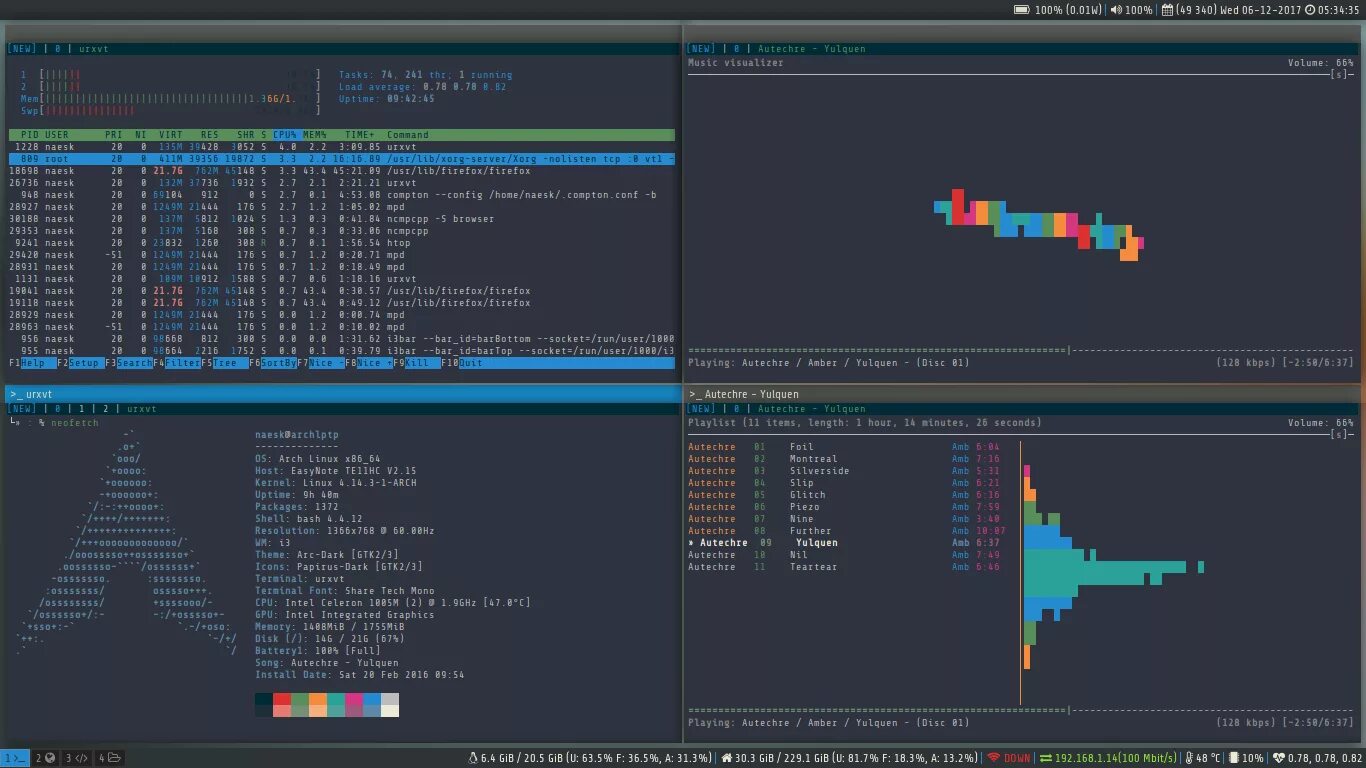Screen dimensions: 1366x768
Task: Select tmux window 2 in neofetch pane
Action: coord(106,409)
